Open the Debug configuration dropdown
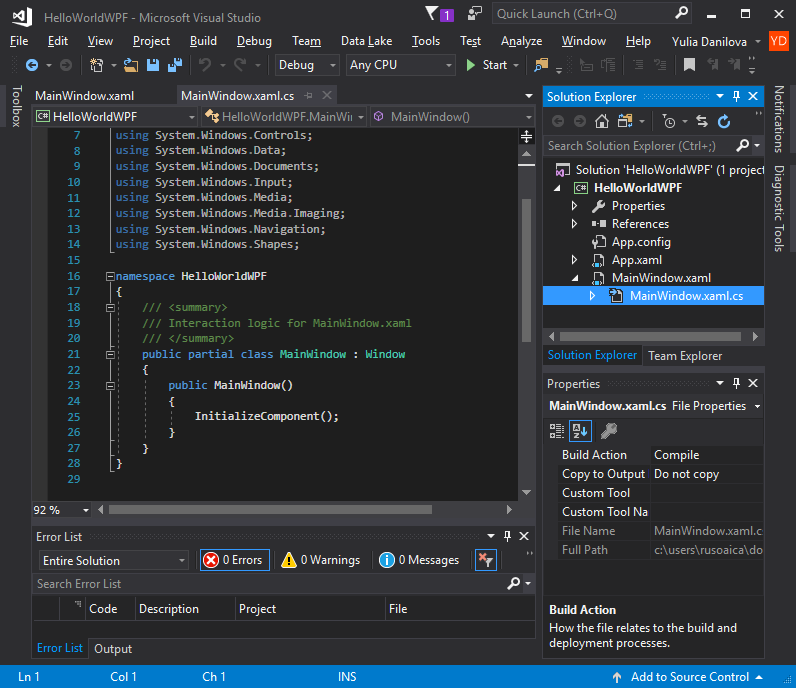This screenshot has width=796, height=688. click(307, 65)
